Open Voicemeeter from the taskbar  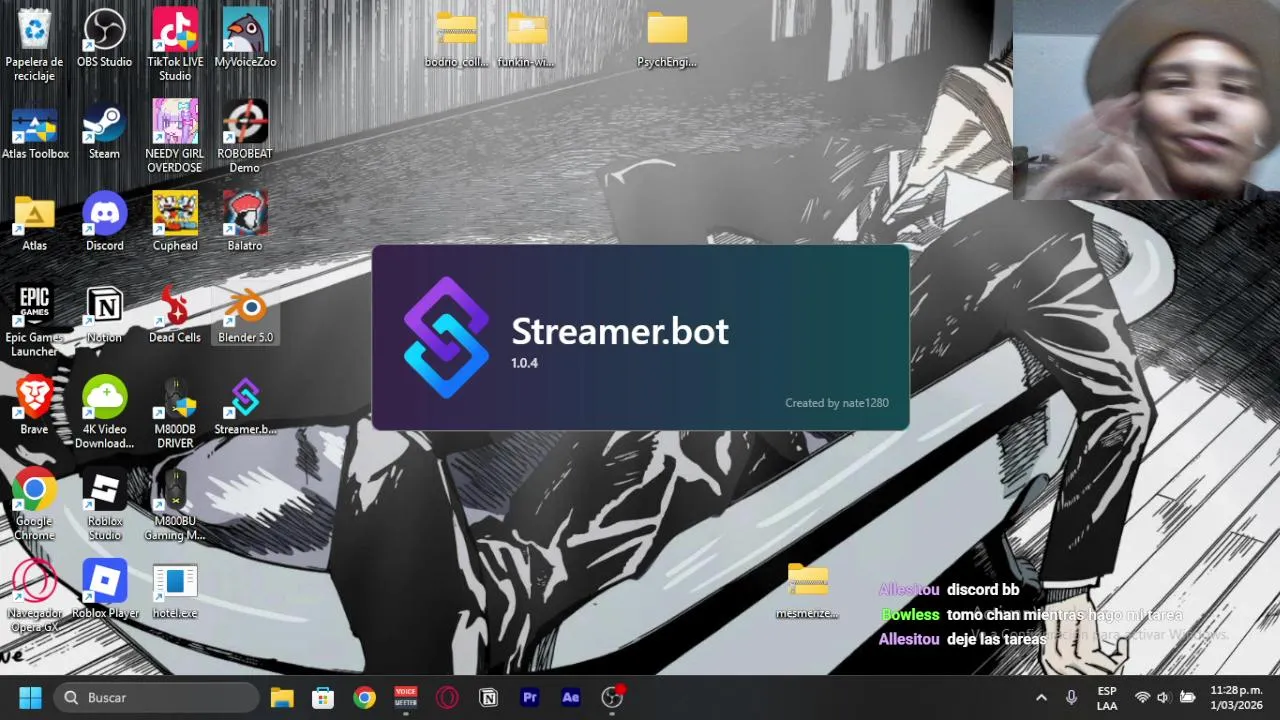(405, 697)
